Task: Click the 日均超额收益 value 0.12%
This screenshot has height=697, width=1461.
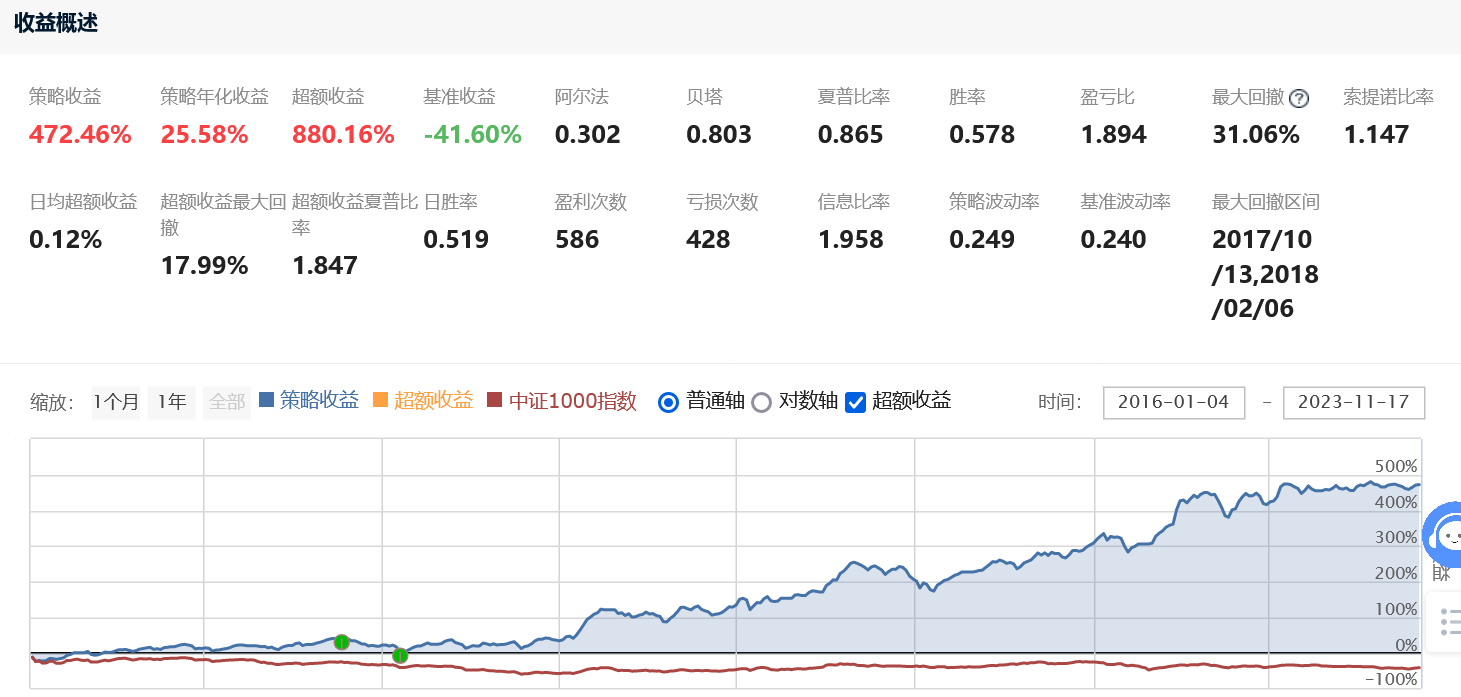Action: (65, 240)
